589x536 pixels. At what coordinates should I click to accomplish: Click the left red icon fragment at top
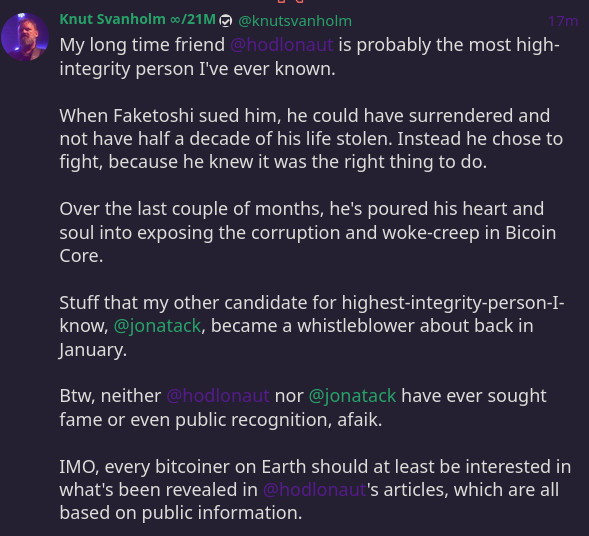point(281,2)
